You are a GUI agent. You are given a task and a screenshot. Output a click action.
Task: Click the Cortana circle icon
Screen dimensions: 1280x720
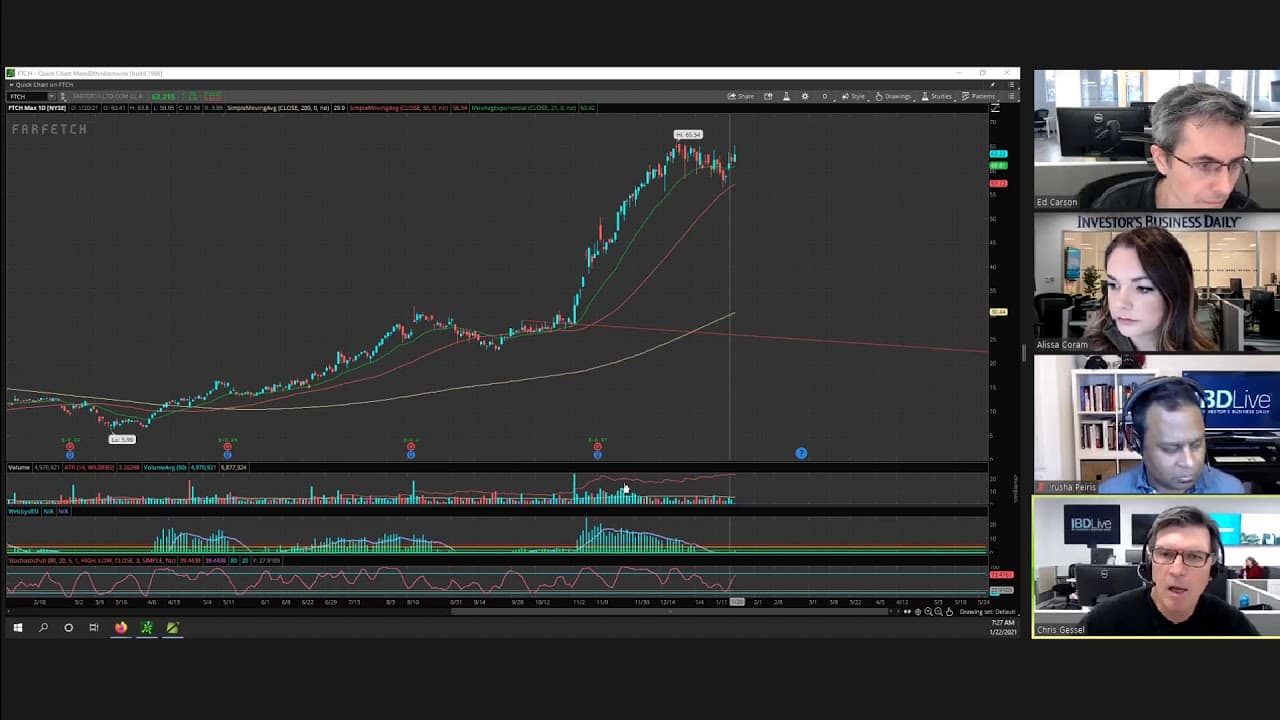(68, 628)
